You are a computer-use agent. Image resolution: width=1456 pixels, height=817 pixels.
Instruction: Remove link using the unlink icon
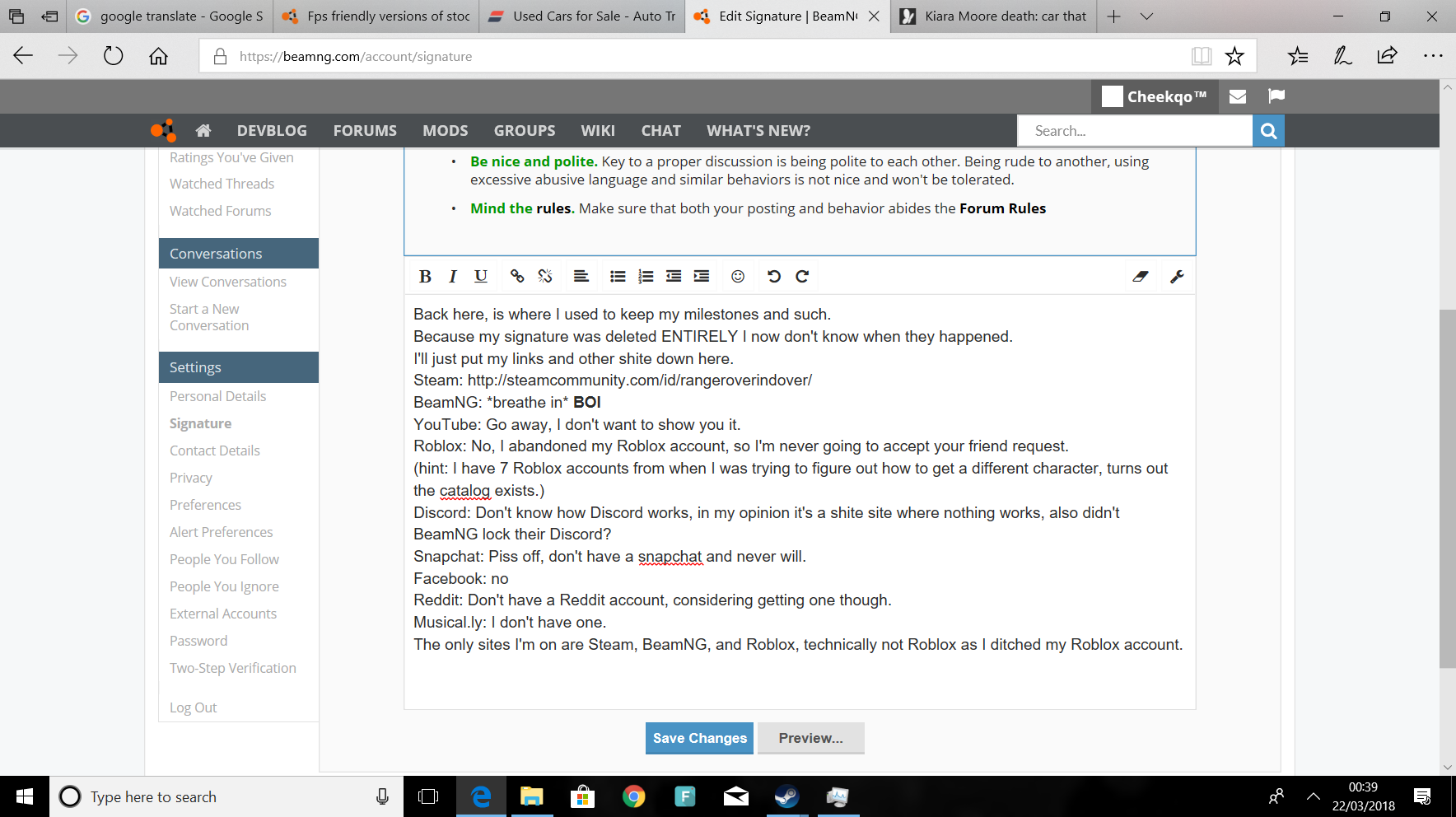click(545, 277)
